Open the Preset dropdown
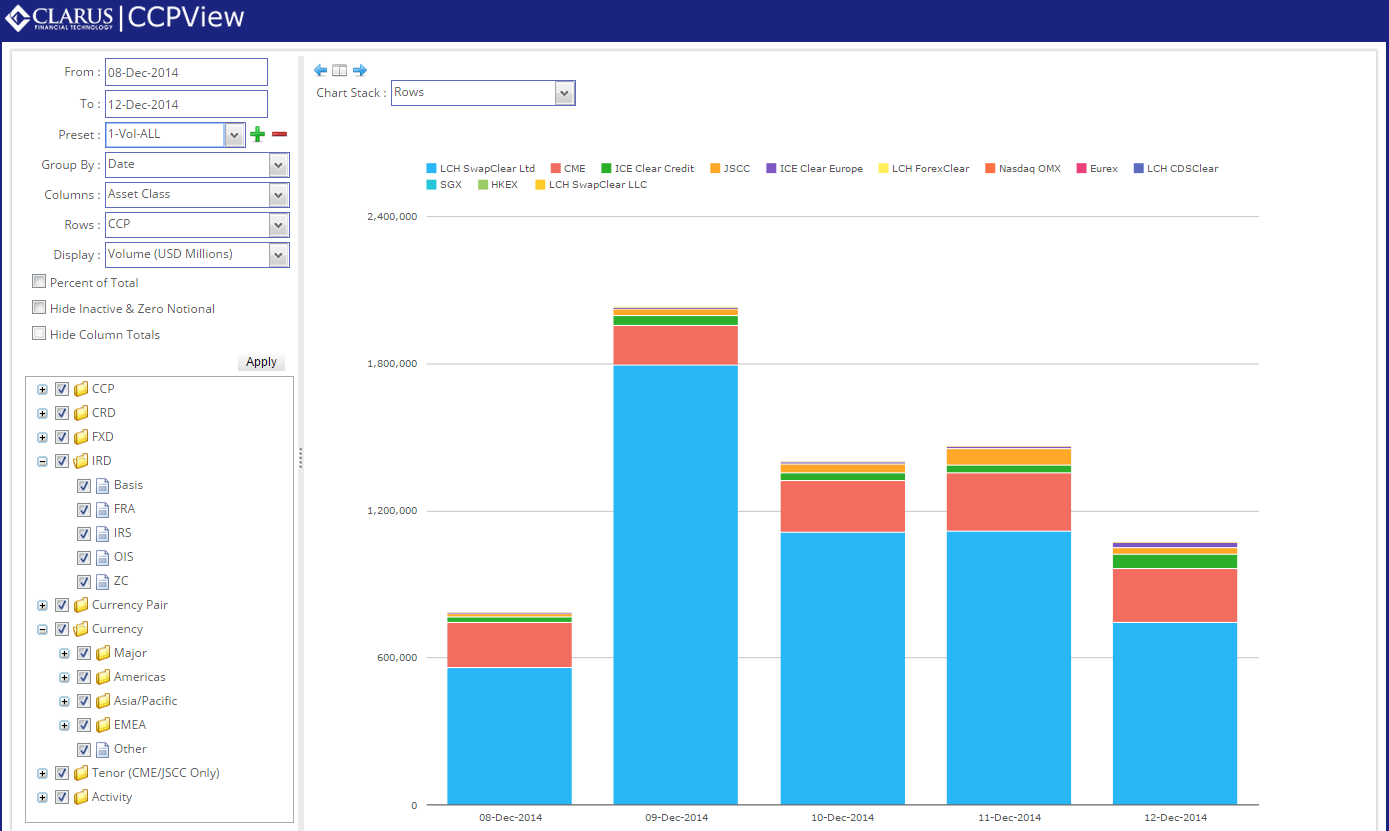Screen dimensions: 1389x831 tap(235, 135)
